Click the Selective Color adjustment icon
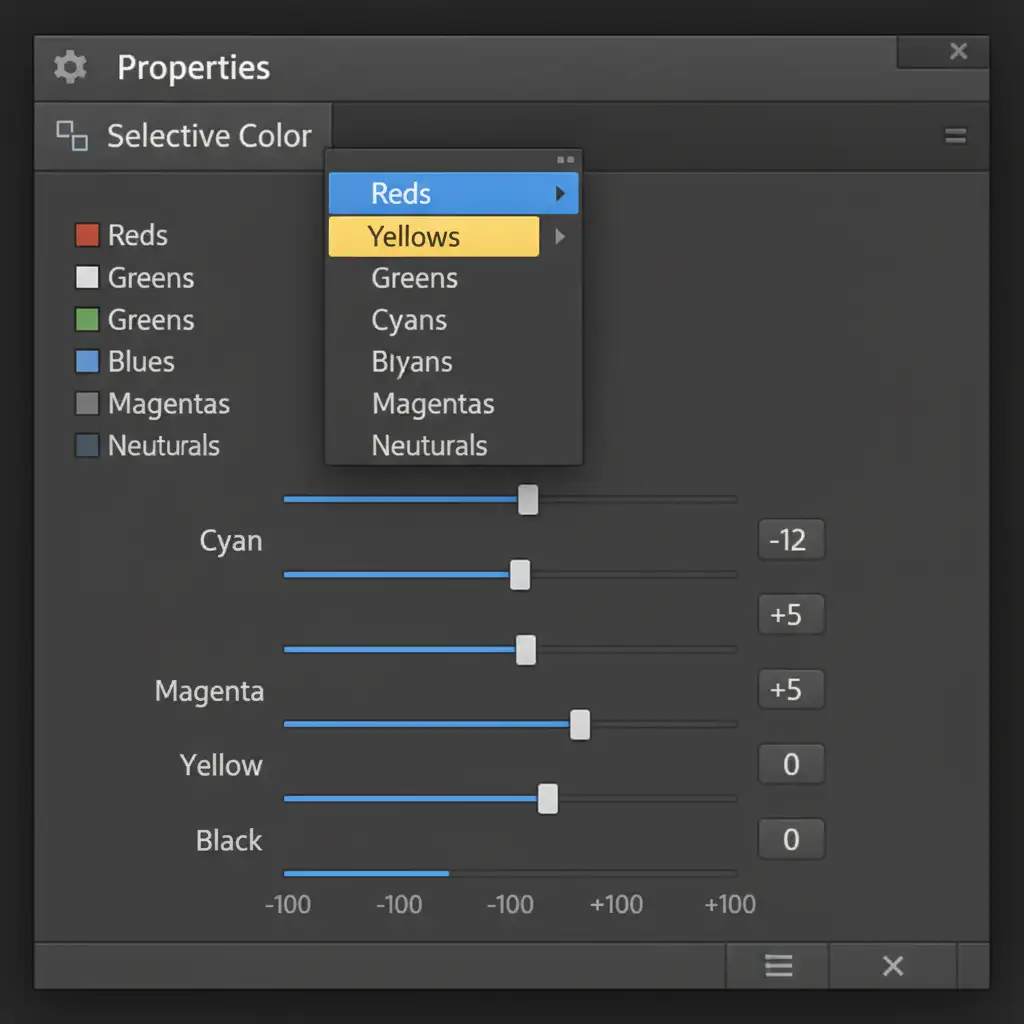This screenshot has height=1024, width=1024. [72, 136]
